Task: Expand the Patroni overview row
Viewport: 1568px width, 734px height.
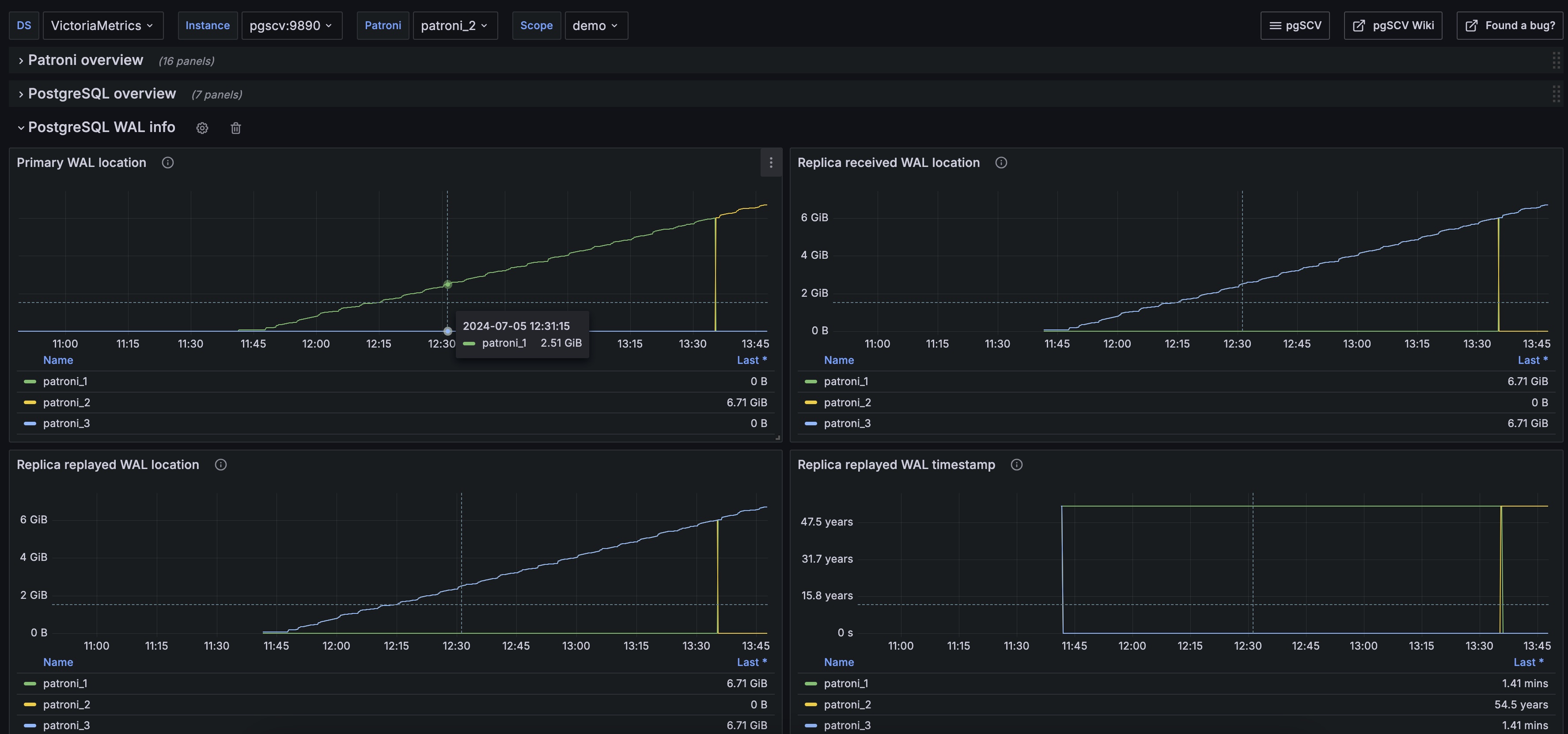Action: (85, 60)
